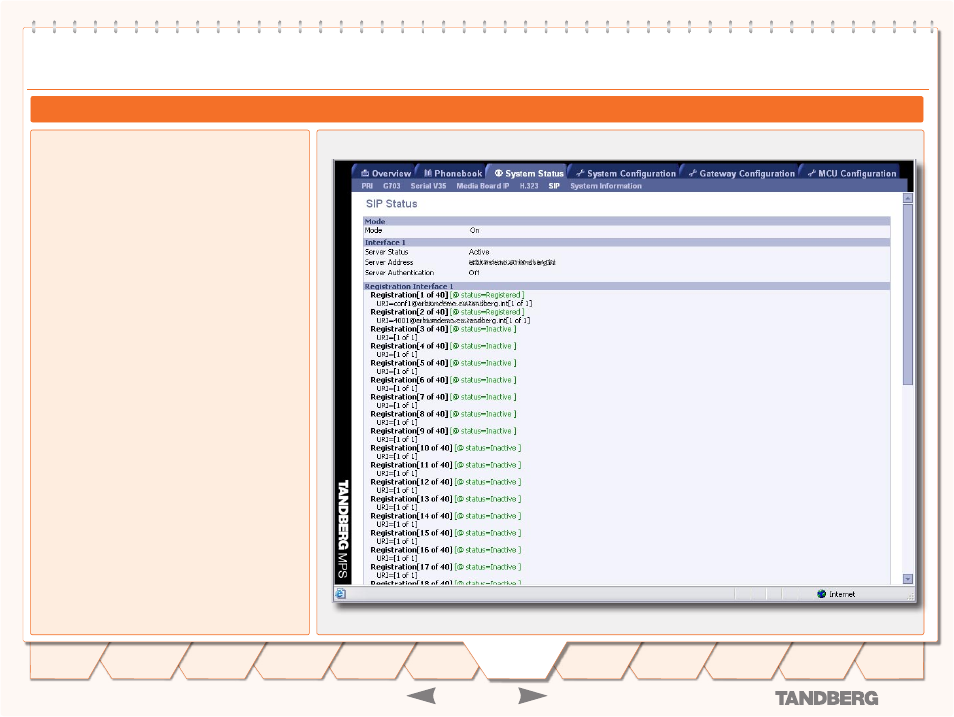Click the previous page arrow

[x=421, y=696]
